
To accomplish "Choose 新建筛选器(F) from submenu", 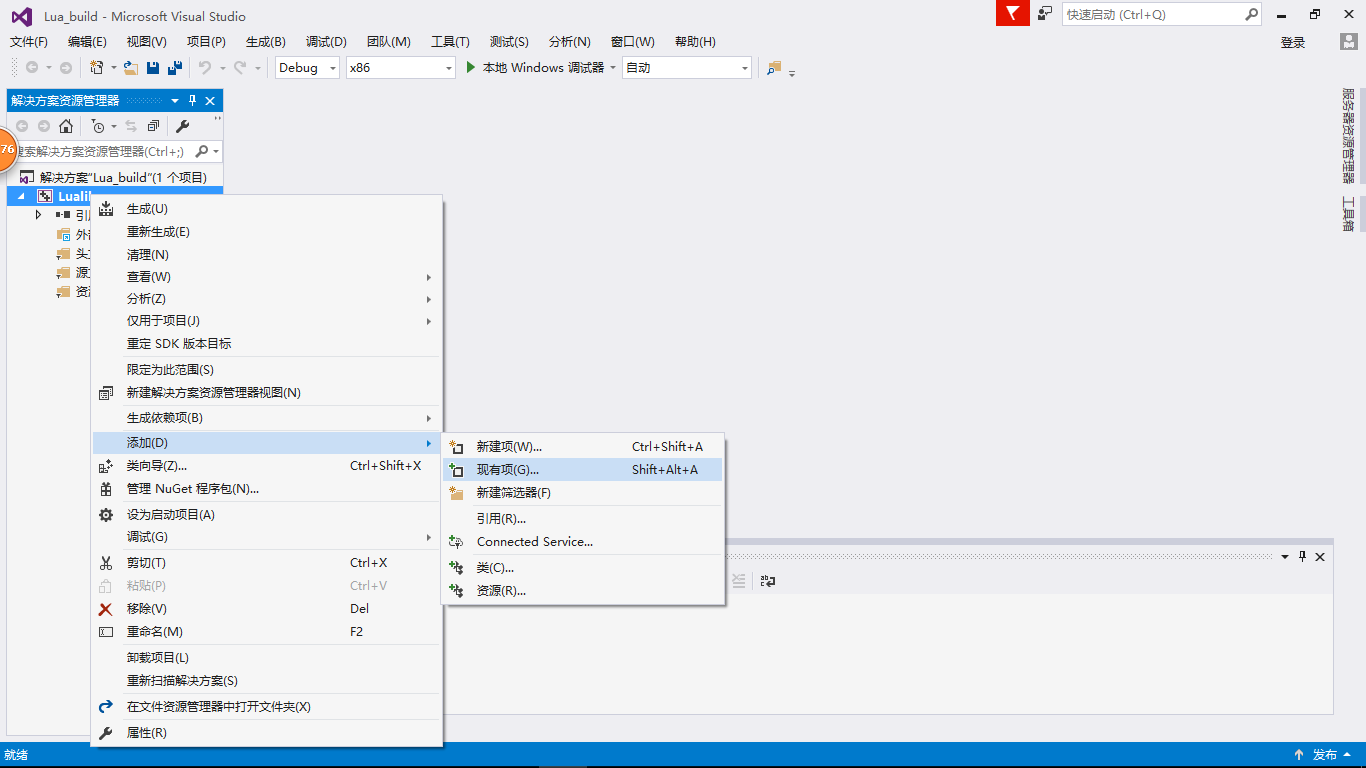I will point(582,493).
